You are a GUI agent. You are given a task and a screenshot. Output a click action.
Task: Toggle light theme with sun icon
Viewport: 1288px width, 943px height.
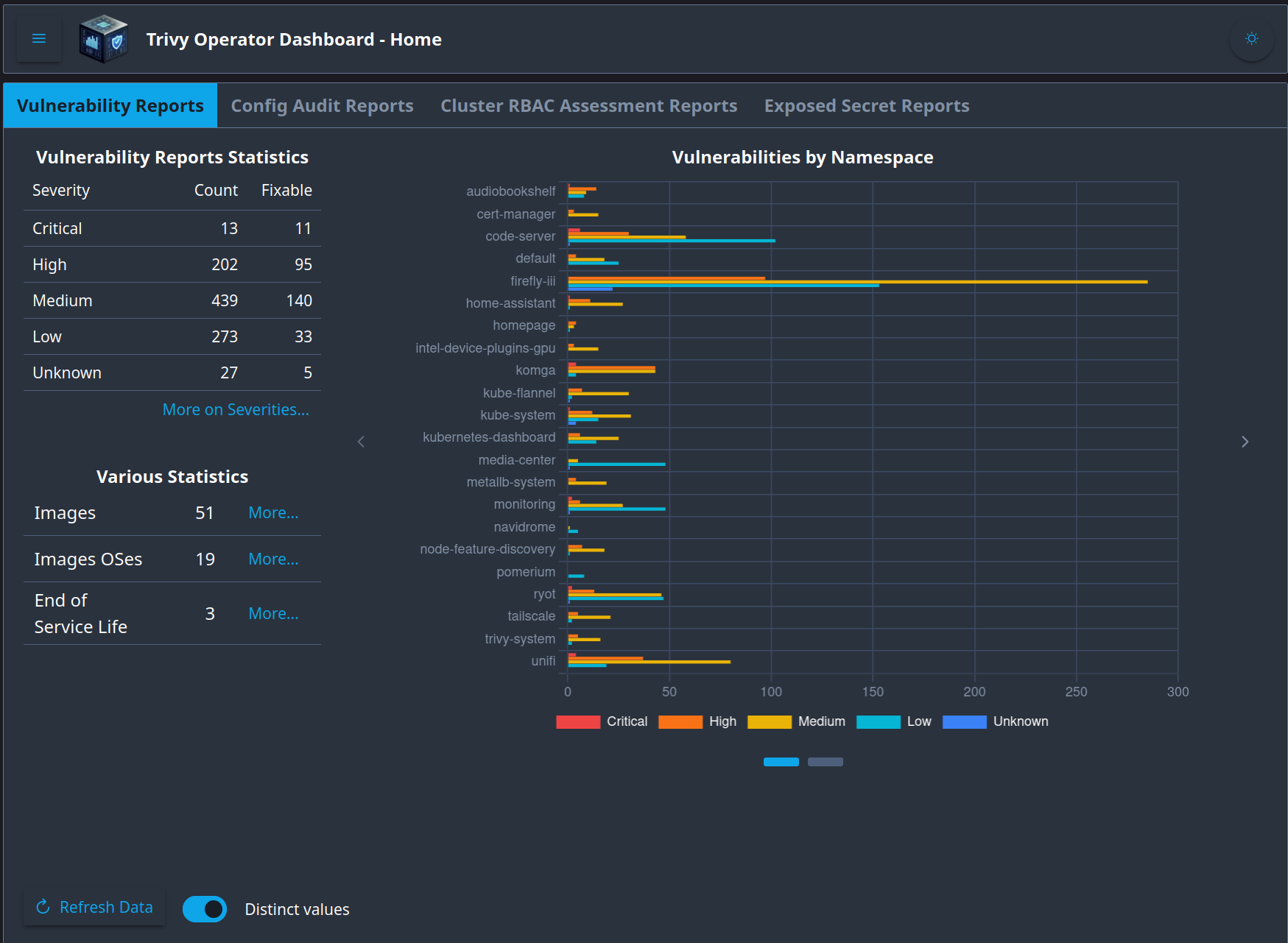coord(1251,39)
